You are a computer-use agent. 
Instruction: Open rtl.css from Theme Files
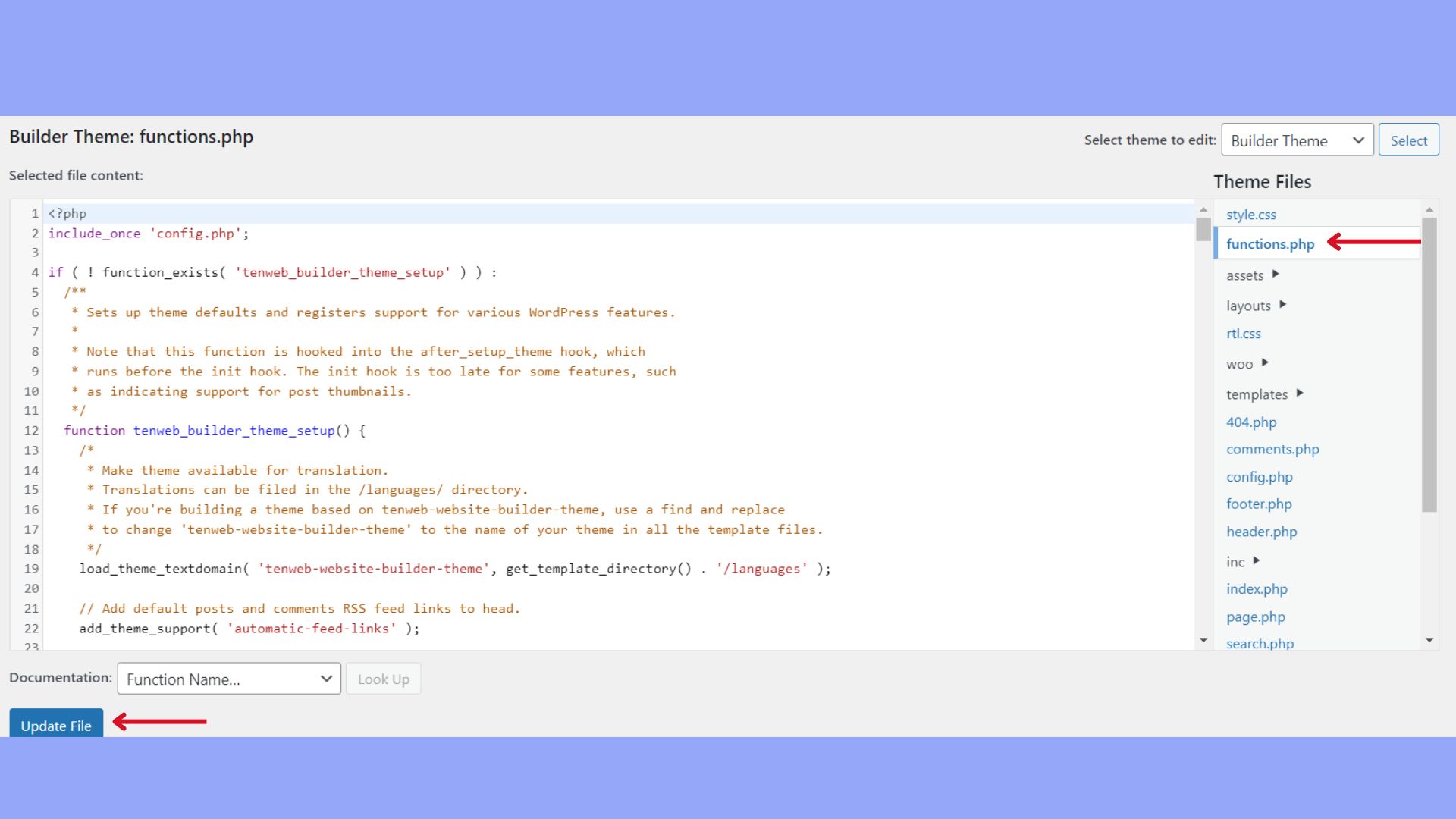1243,334
